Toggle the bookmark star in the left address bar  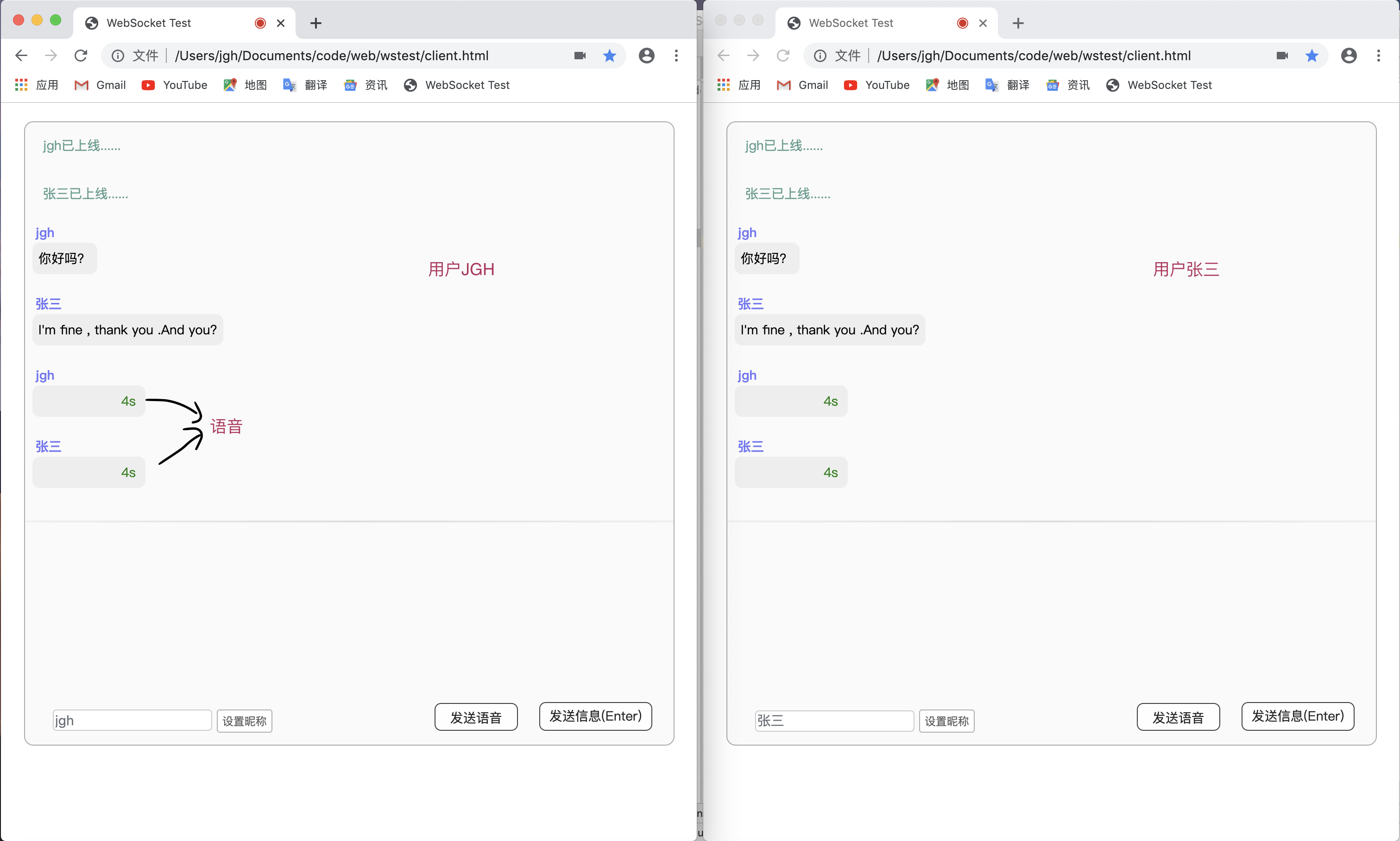[609, 56]
